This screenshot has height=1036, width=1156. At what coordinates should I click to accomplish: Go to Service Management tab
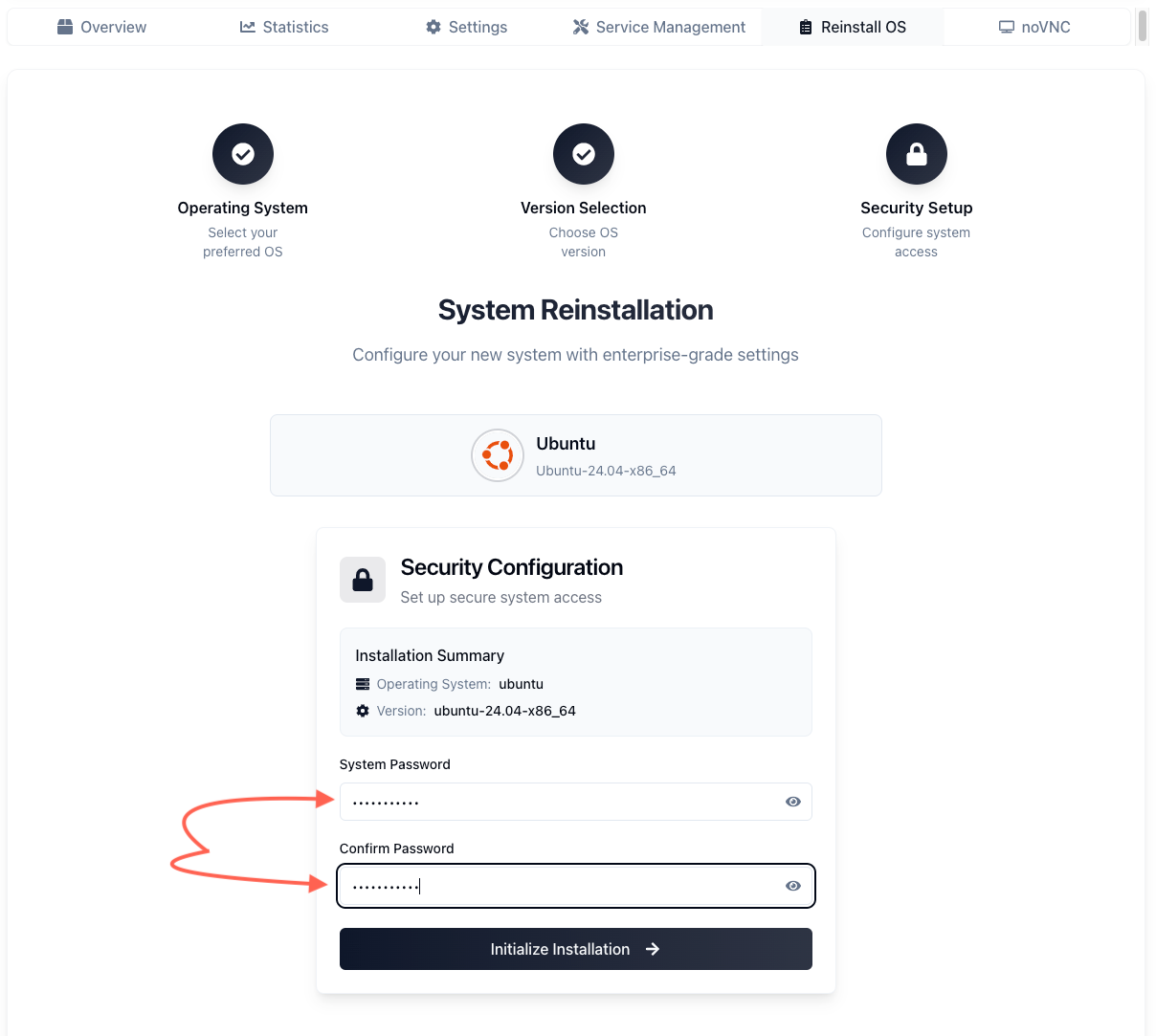[659, 27]
